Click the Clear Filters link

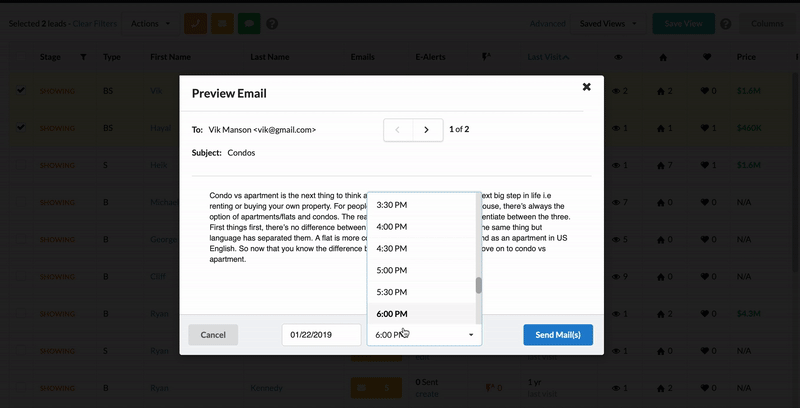tap(97, 23)
